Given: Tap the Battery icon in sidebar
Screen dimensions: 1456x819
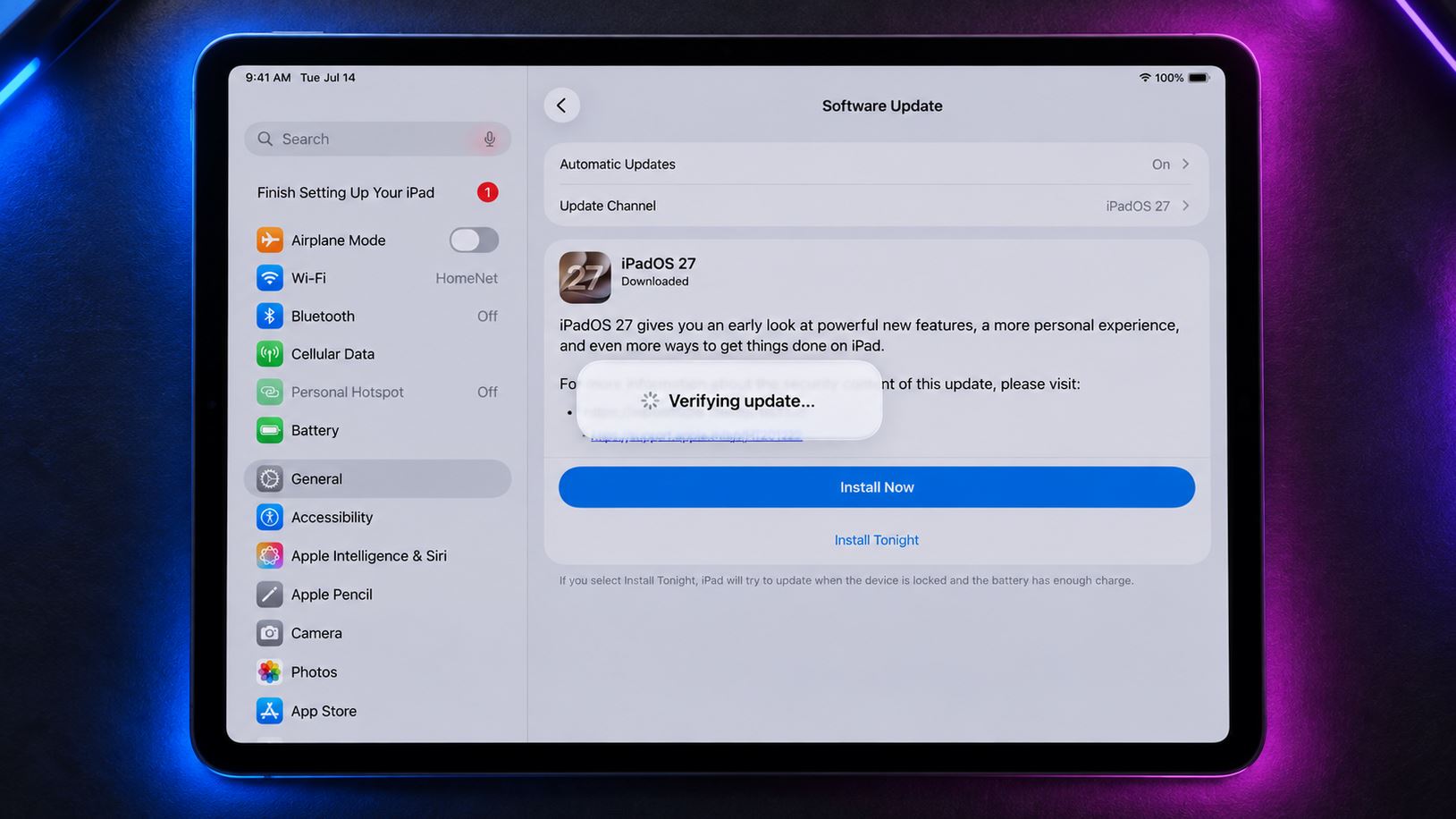Looking at the screenshot, I should tap(269, 430).
